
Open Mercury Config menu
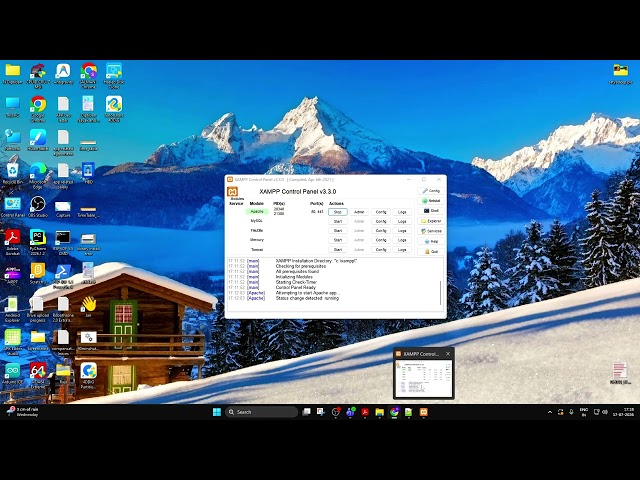pos(381,240)
